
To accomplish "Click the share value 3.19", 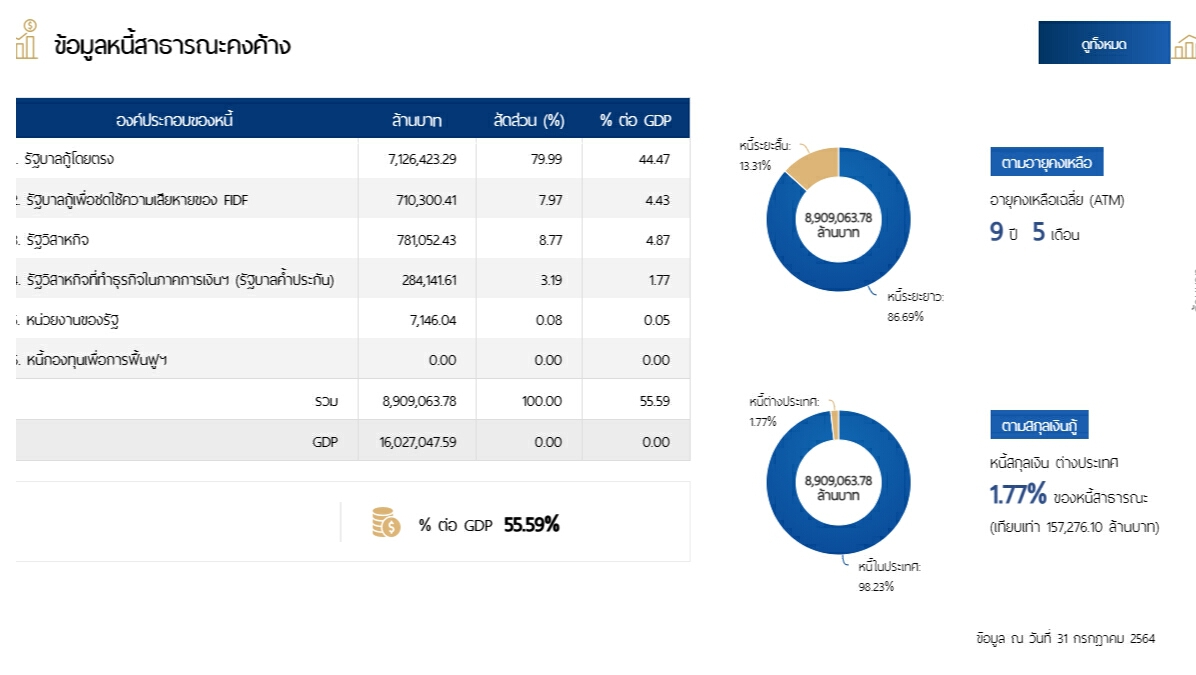I will pos(551,280).
